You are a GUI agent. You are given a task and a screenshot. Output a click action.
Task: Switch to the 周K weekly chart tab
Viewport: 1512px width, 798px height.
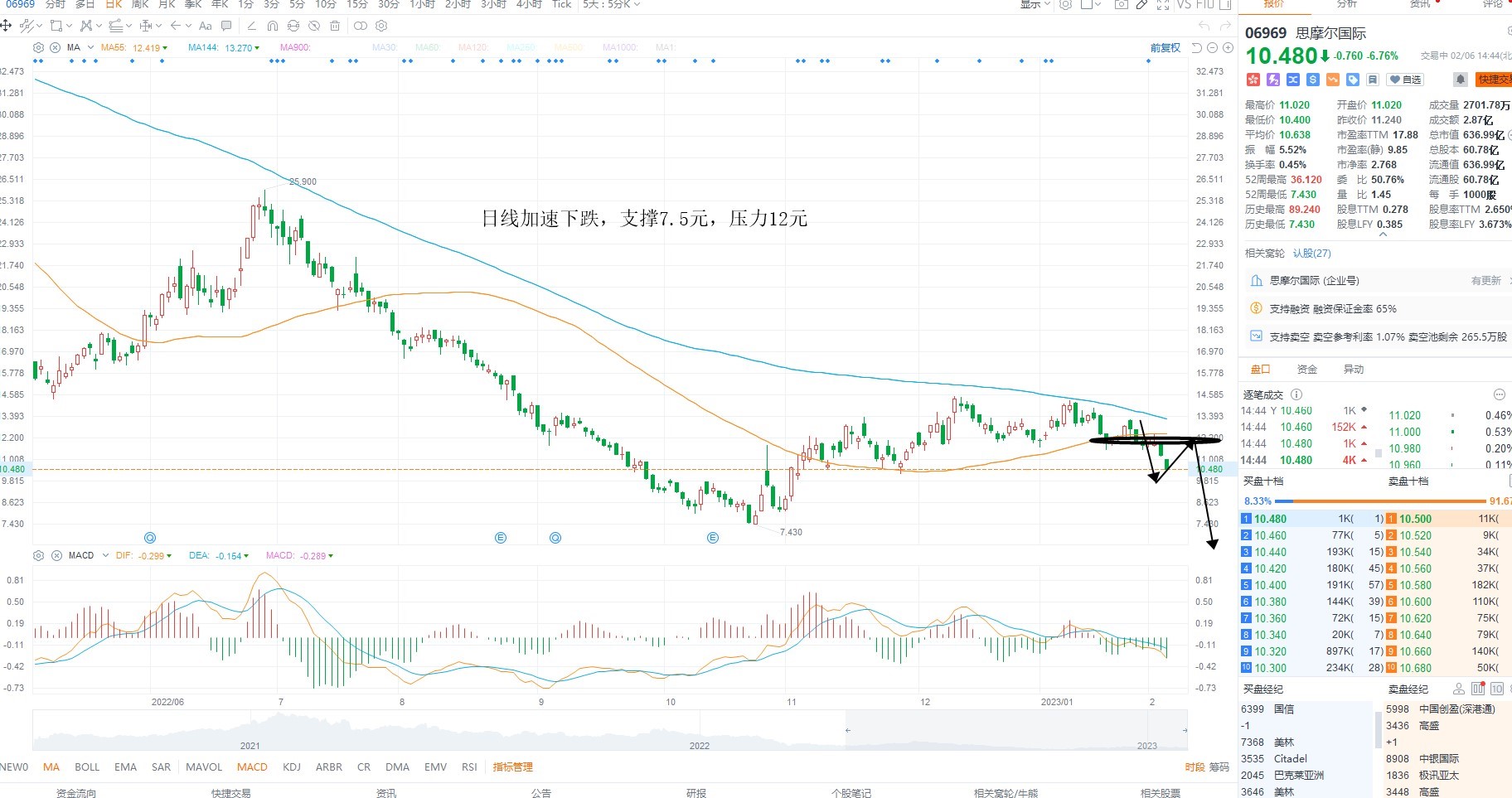(x=140, y=4)
